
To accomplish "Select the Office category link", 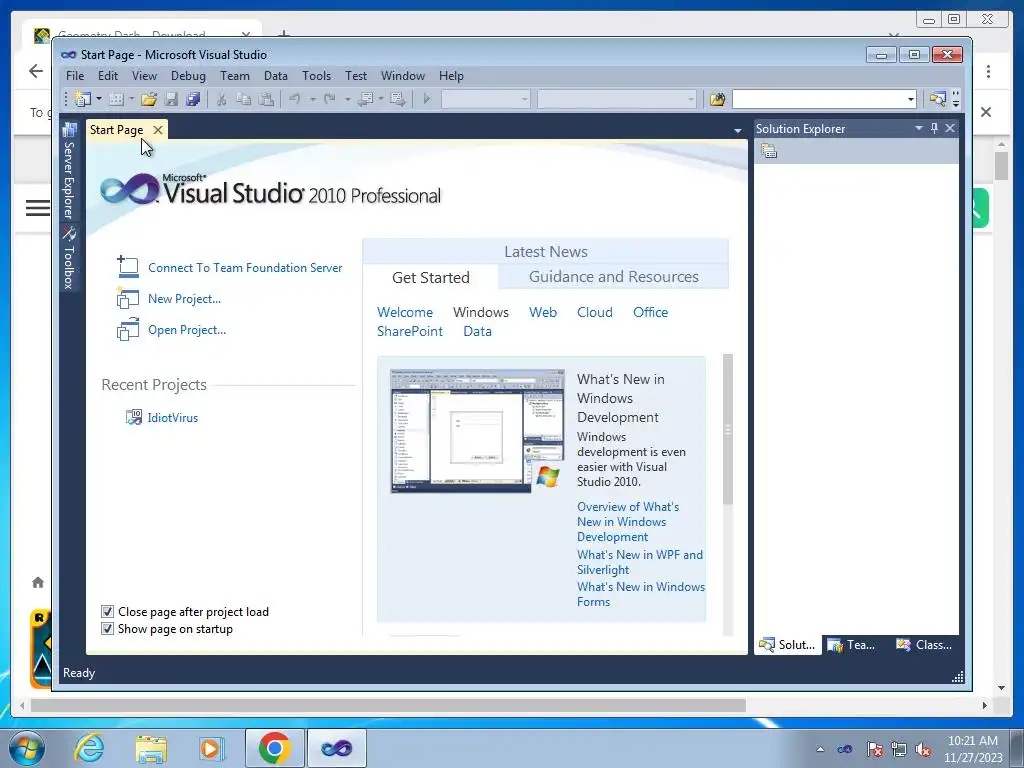I will coord(650,312).
